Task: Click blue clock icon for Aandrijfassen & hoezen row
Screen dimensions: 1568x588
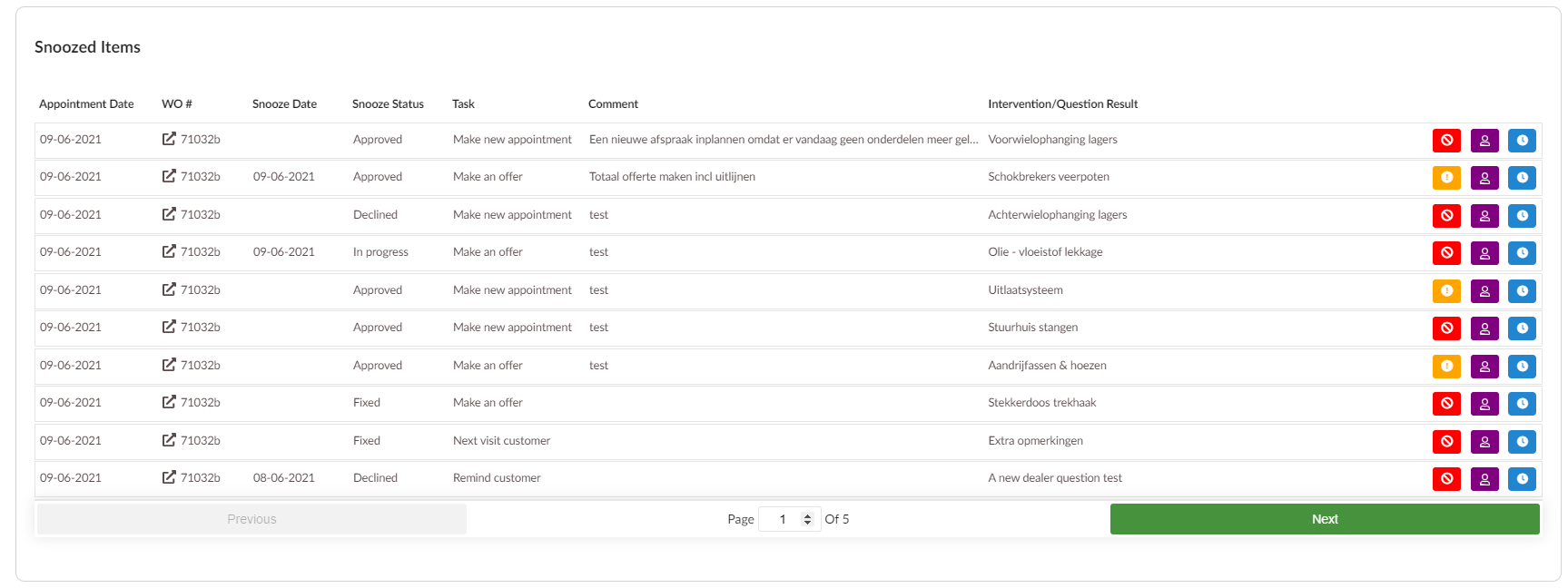Action: [x=1522, y=367]
